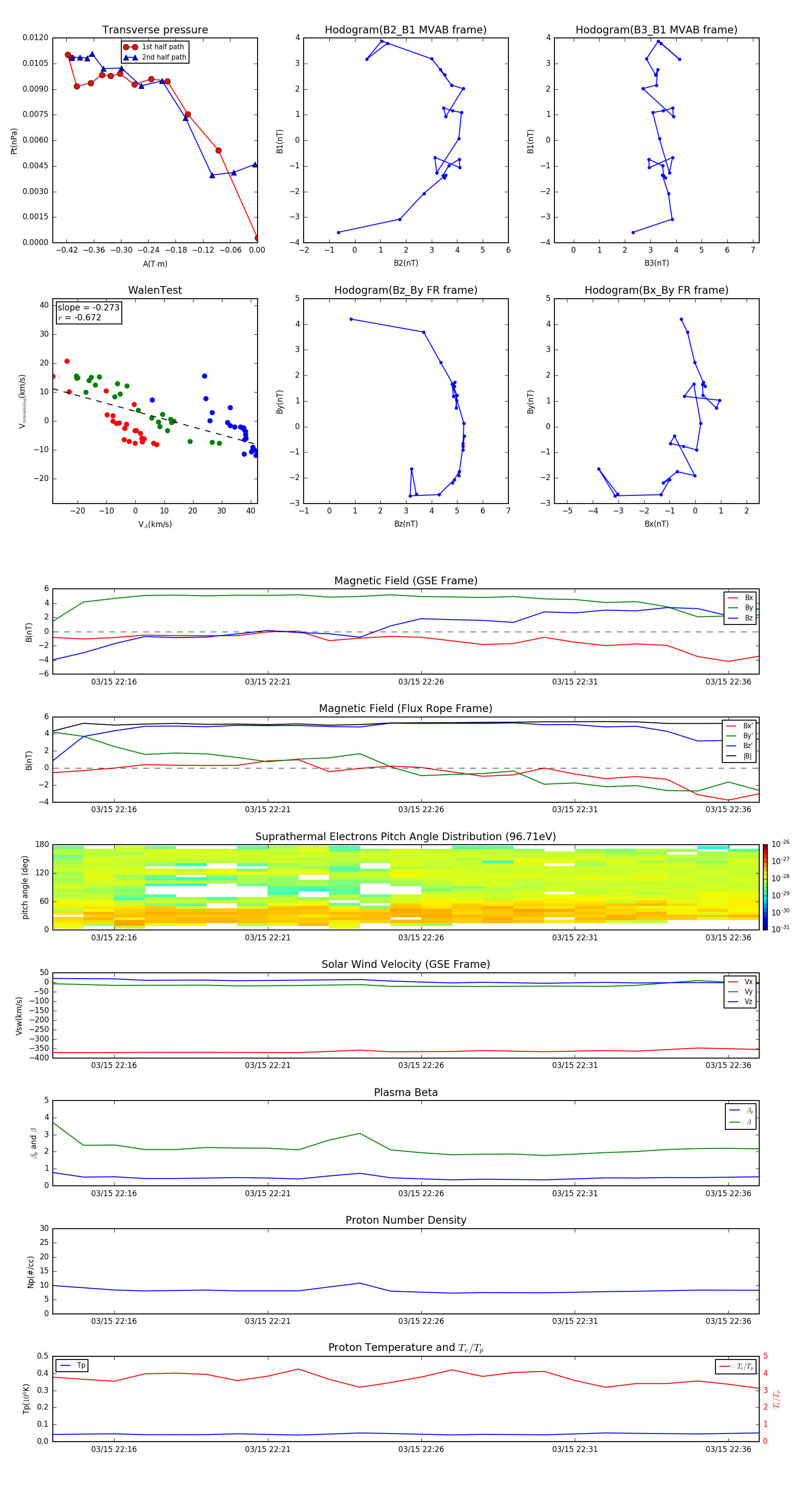The image size is (812, 1489).
Task: Select the |B| entry in Flux Rope legend
Action: coord(740,756)
